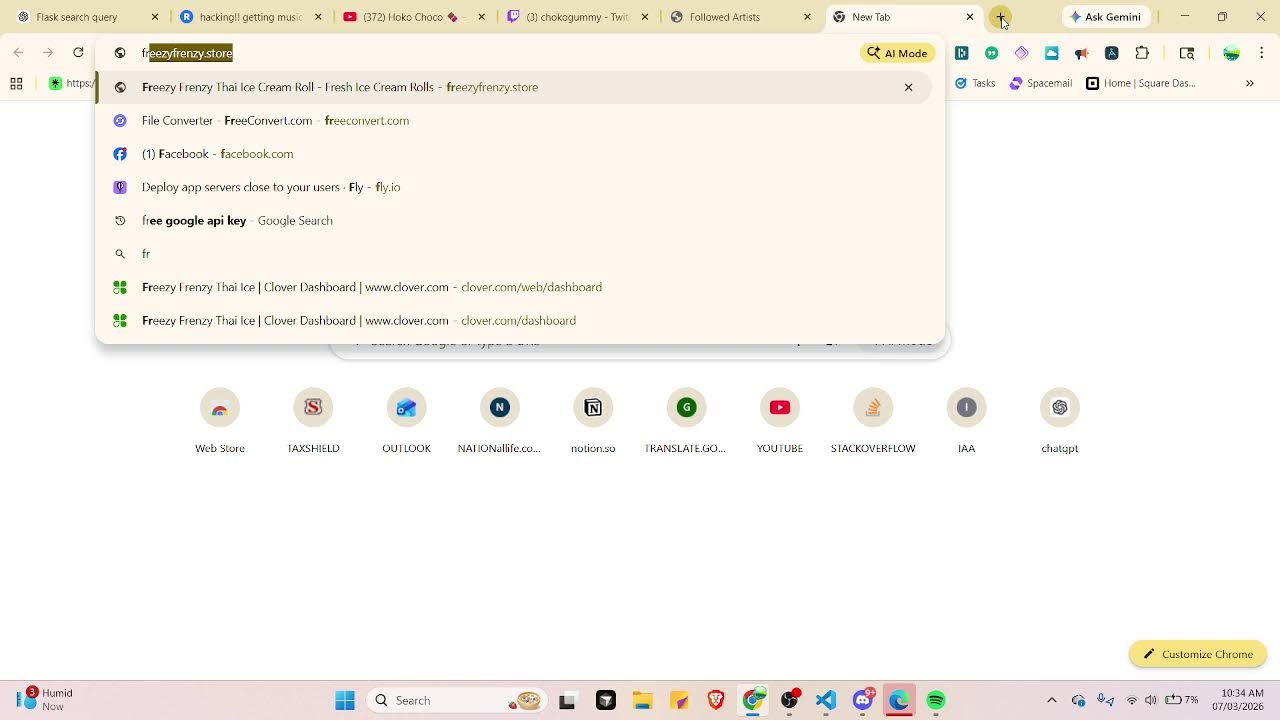The width and height of the screenshot is (1280, 720).
Task: Remove the freezyfrenzy.store suggestion with X
Action: click(908, 87)
